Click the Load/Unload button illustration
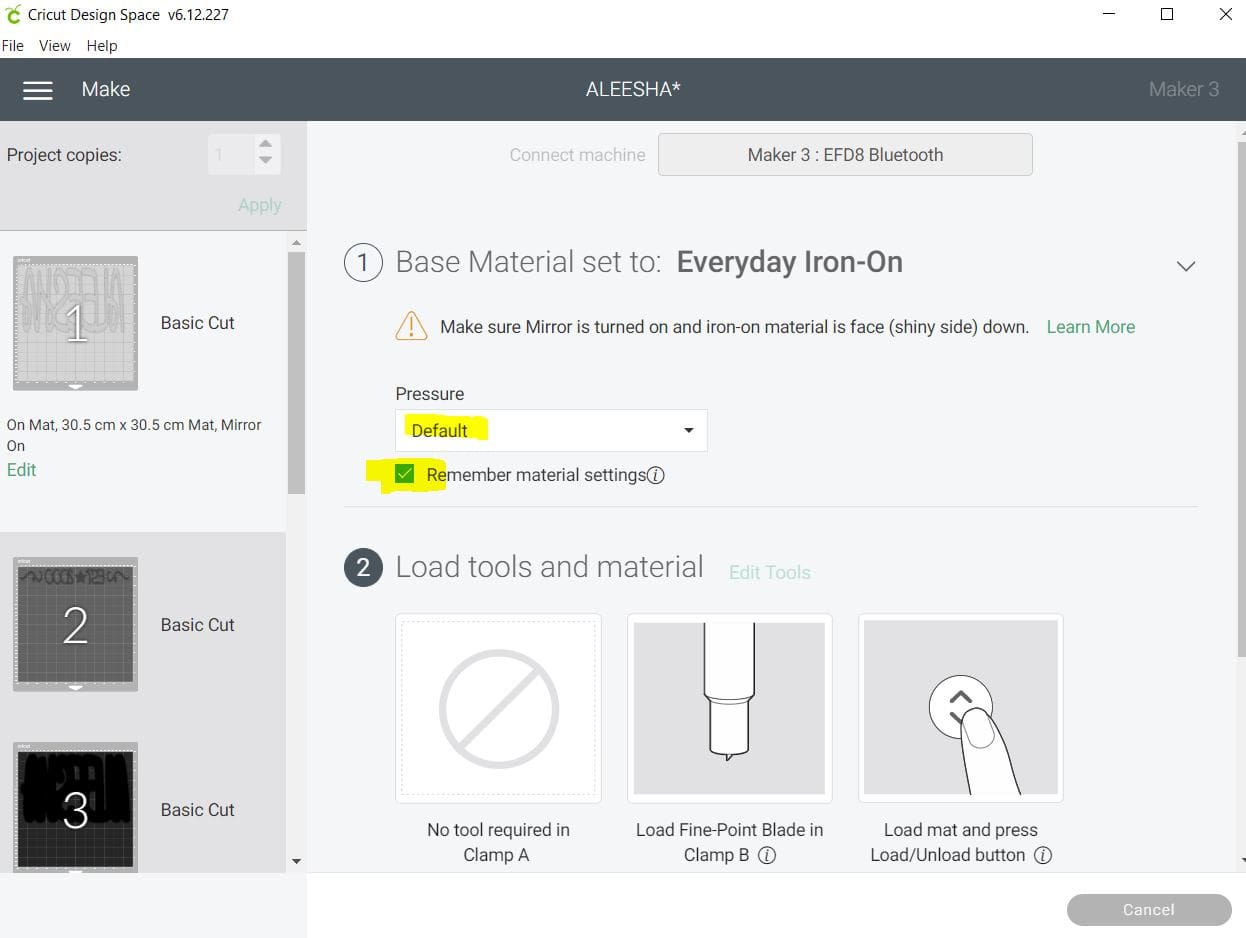 click(x=960, y=708)
